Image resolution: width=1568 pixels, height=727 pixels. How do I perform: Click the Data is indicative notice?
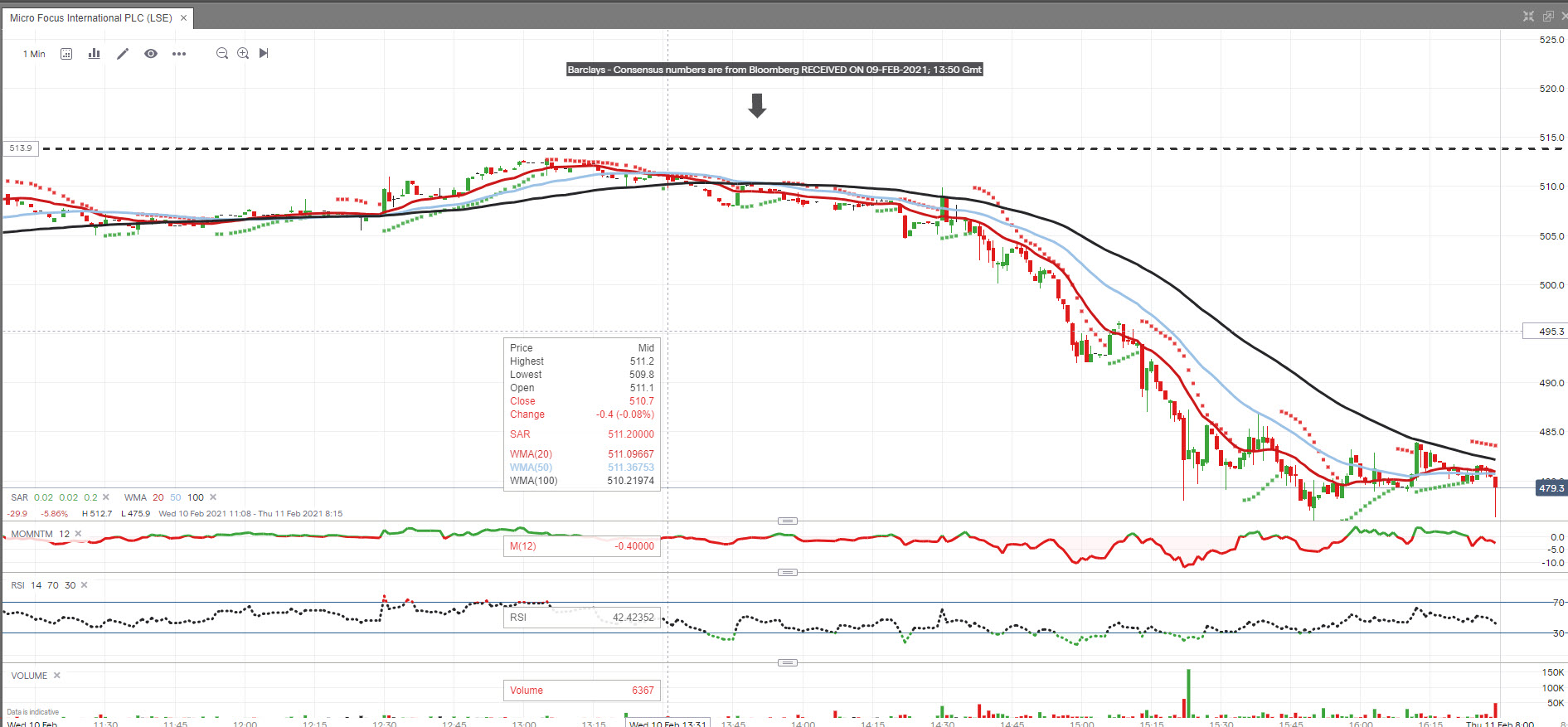33,712
